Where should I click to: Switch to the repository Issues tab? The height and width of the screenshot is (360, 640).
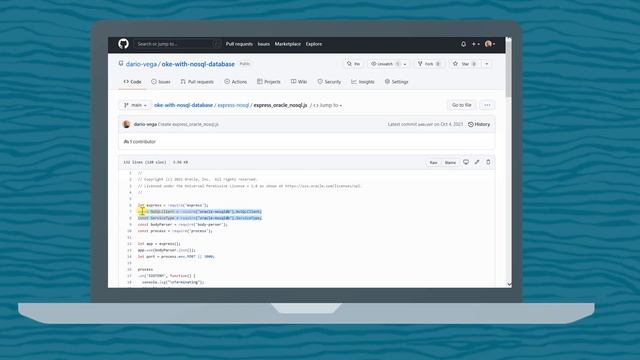[x=161, y=82]
